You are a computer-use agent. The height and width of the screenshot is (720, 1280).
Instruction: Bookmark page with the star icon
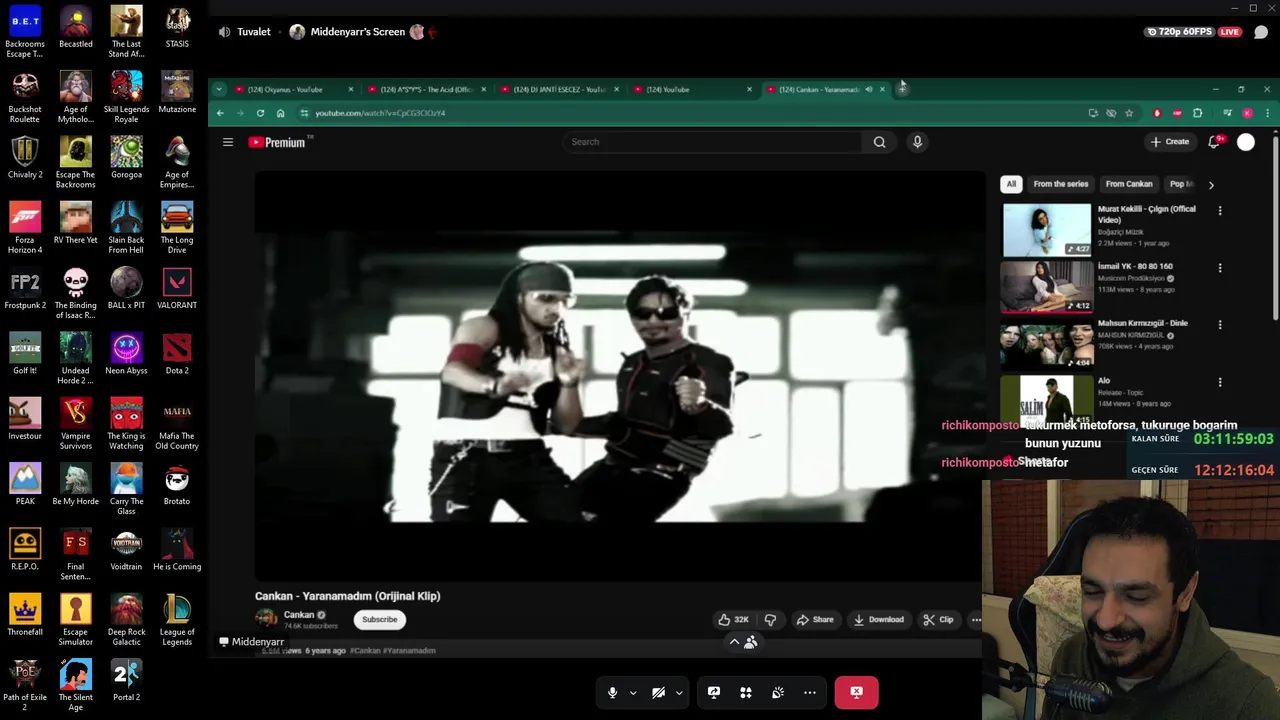[x=1129, y=113]
